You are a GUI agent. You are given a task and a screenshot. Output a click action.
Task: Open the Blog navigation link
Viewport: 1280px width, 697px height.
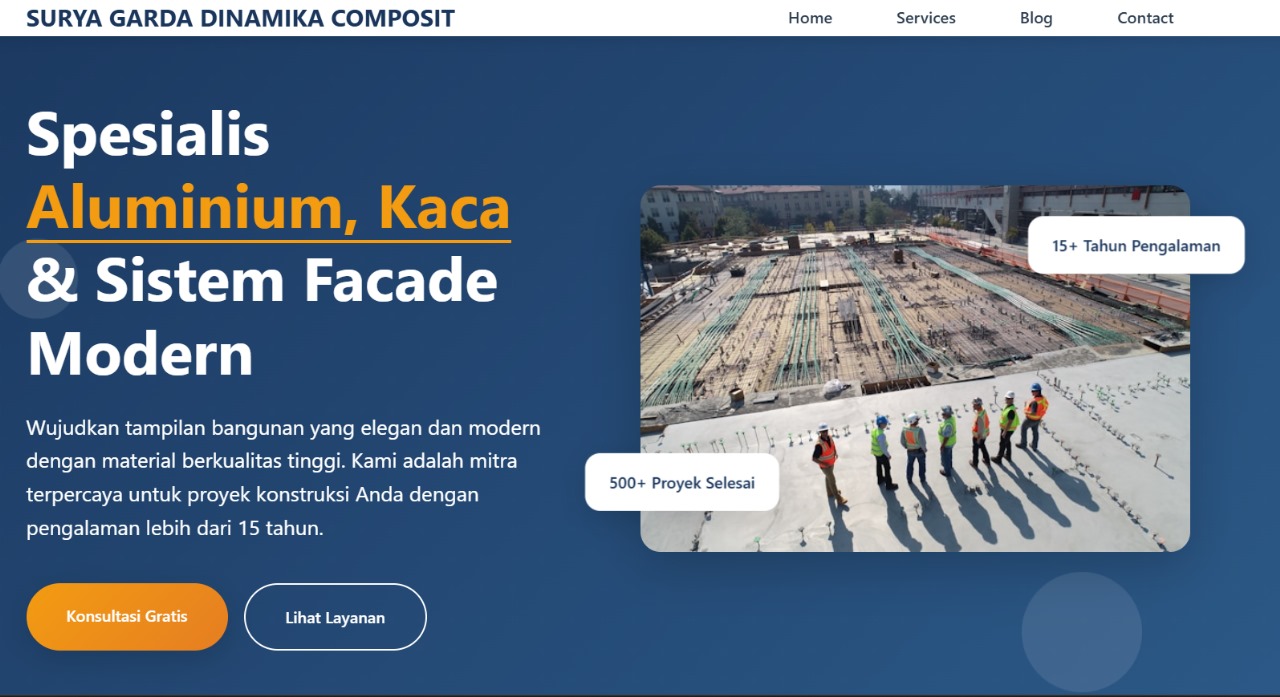tap(1036, 18)
